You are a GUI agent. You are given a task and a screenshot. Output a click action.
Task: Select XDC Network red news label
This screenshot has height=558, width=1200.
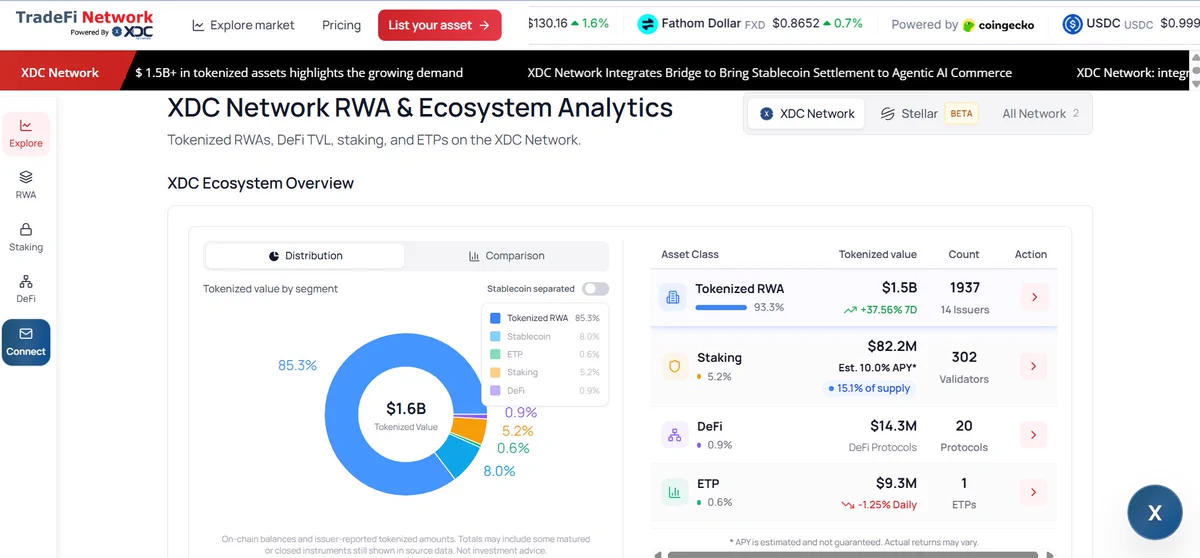click(60, 72)
